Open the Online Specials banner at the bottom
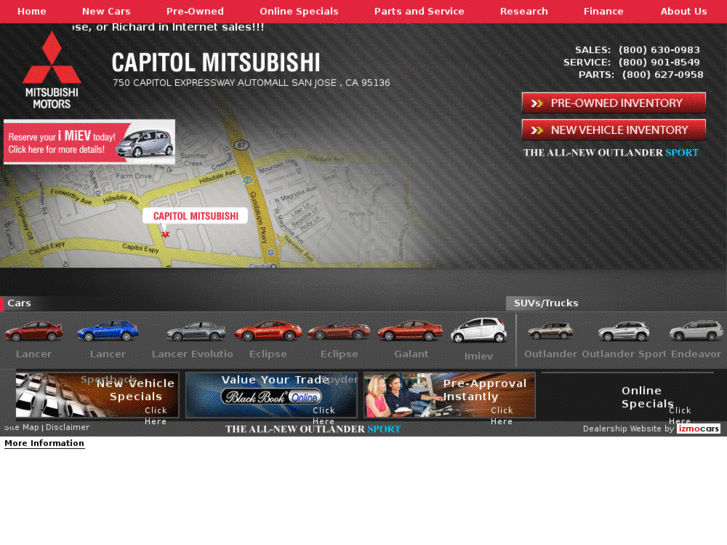This screenshot has width=727, height=545. pos(628,397)
